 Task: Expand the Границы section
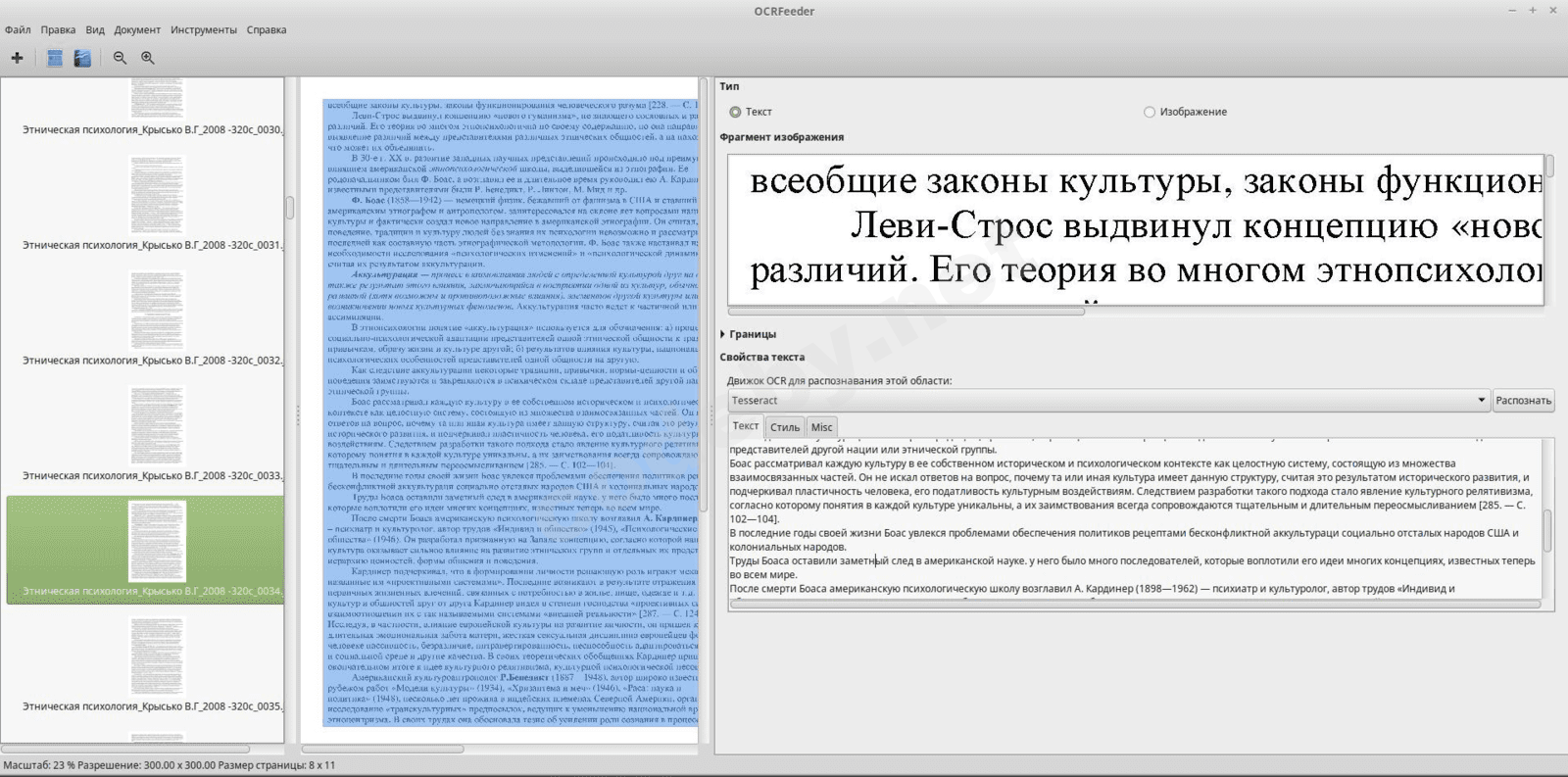pyautogui.click(x=751, y=334)
